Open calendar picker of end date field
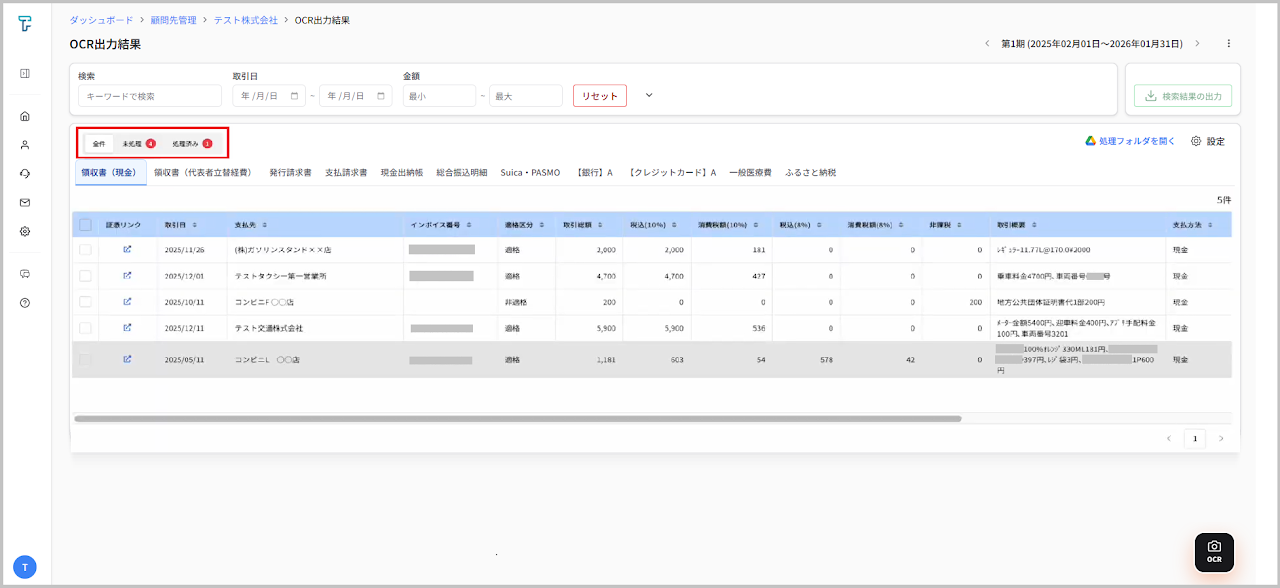1280x588 pixels. coord(381,96)
